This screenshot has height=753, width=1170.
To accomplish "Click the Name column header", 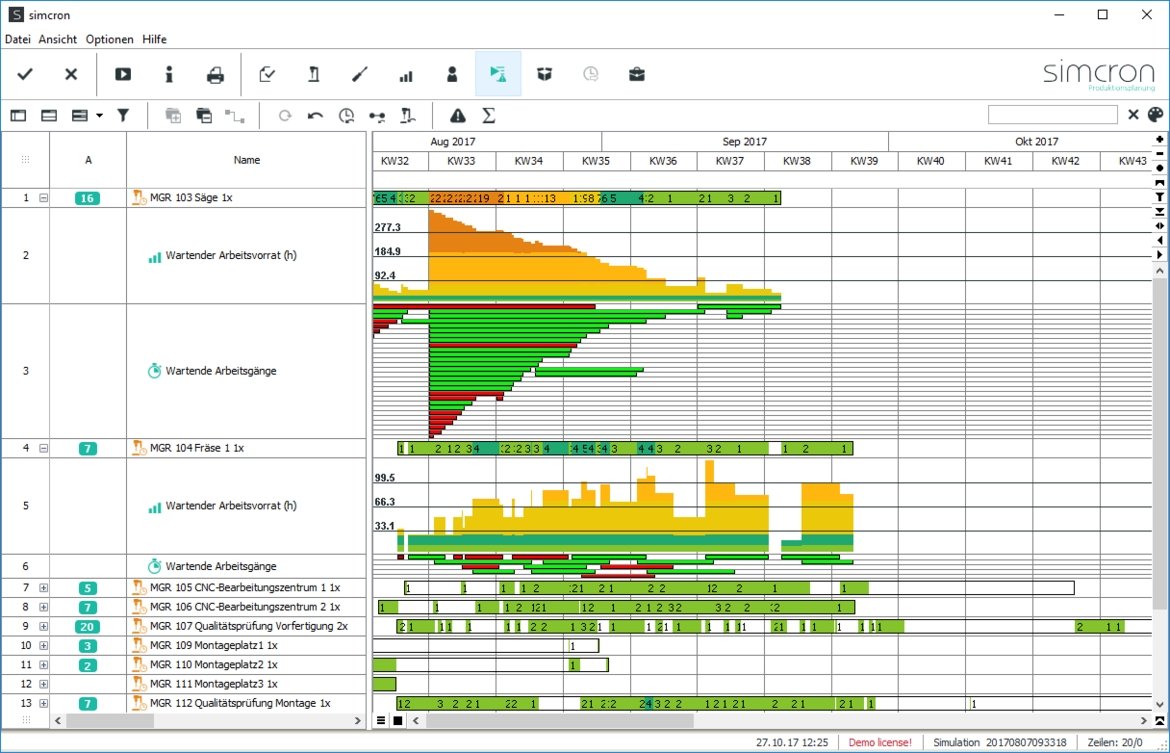I will [x=246, y=160].
